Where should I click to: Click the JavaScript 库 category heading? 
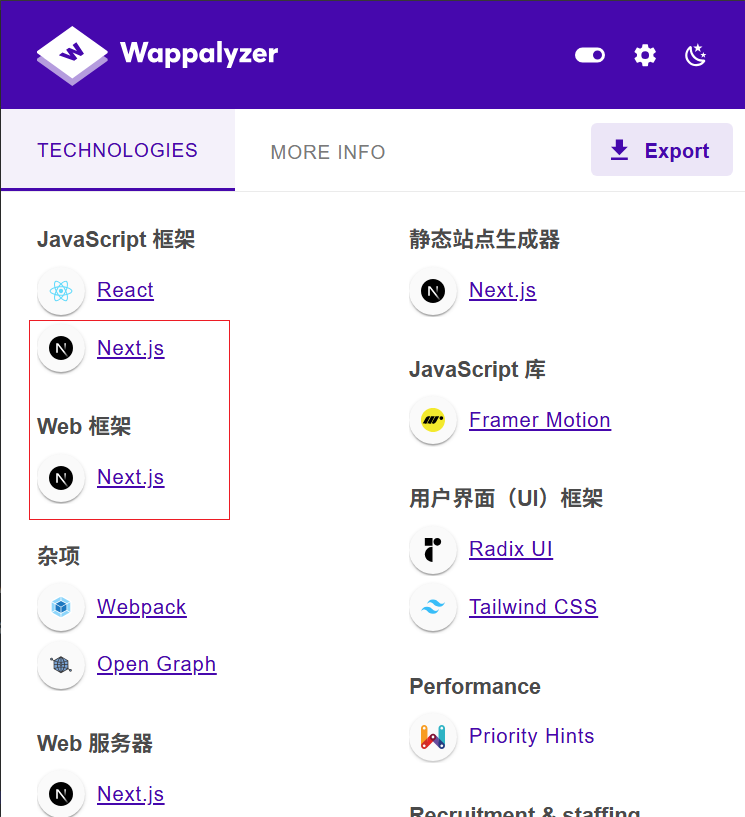click(x=477, y=369)
